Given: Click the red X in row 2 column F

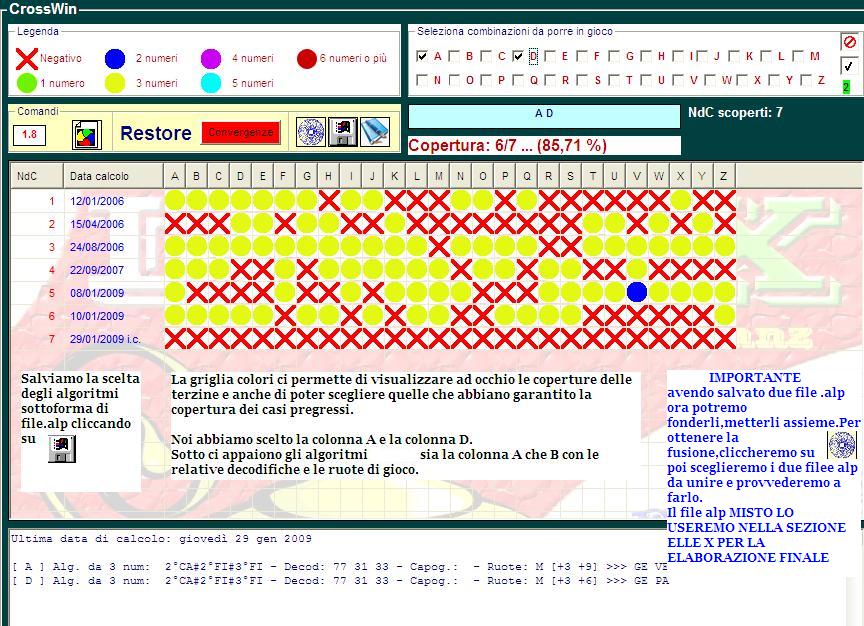Looking at the screenshot, I should [x=285, y=223].
